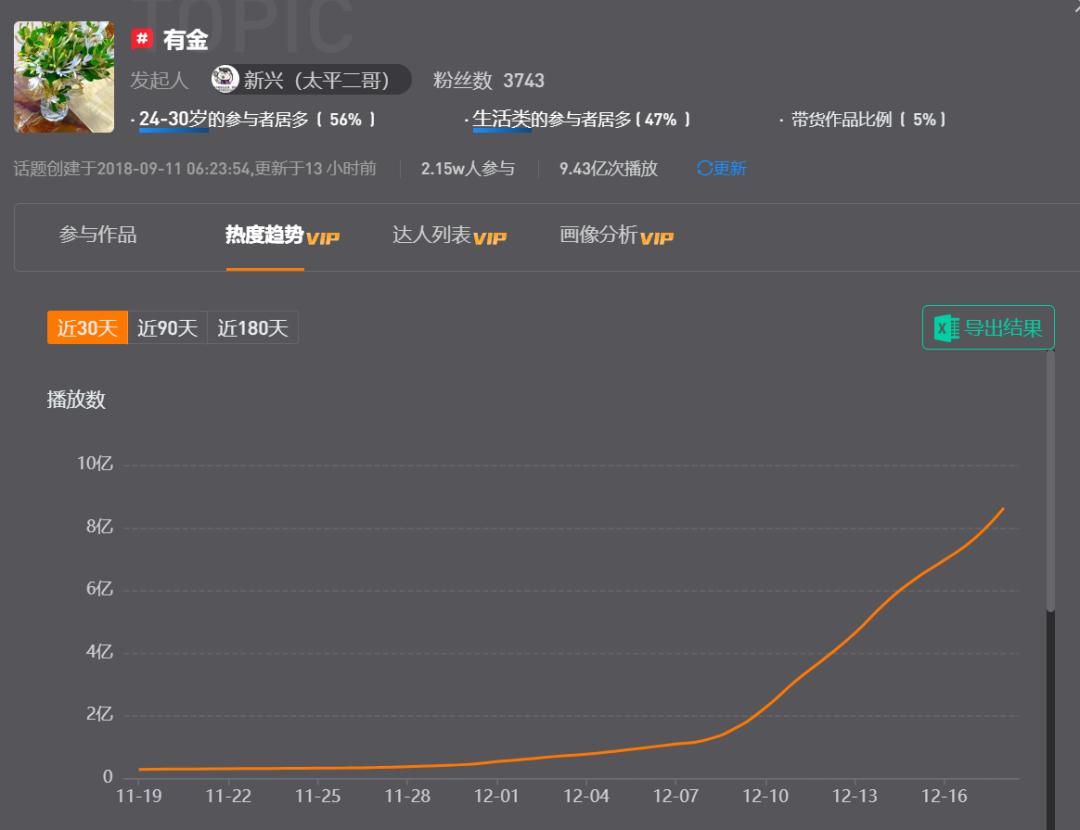
Task: Click the 11-19 x-axis date label
Action: pyautogui.click(x=138, y=796)
